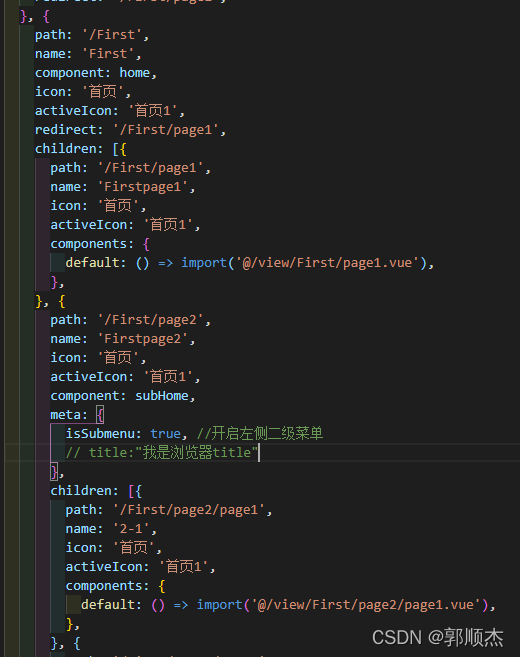The width and height of the screenshot is (520, 657).
Task: Click the path: '/First', line
Action: (x=92, y=35)
